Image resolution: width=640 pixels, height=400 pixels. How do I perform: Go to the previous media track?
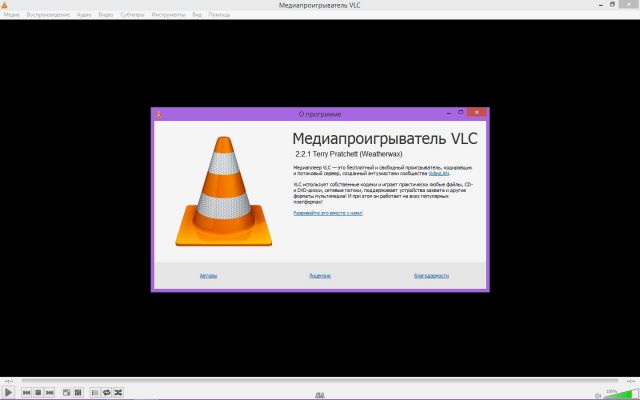(27, 392)
